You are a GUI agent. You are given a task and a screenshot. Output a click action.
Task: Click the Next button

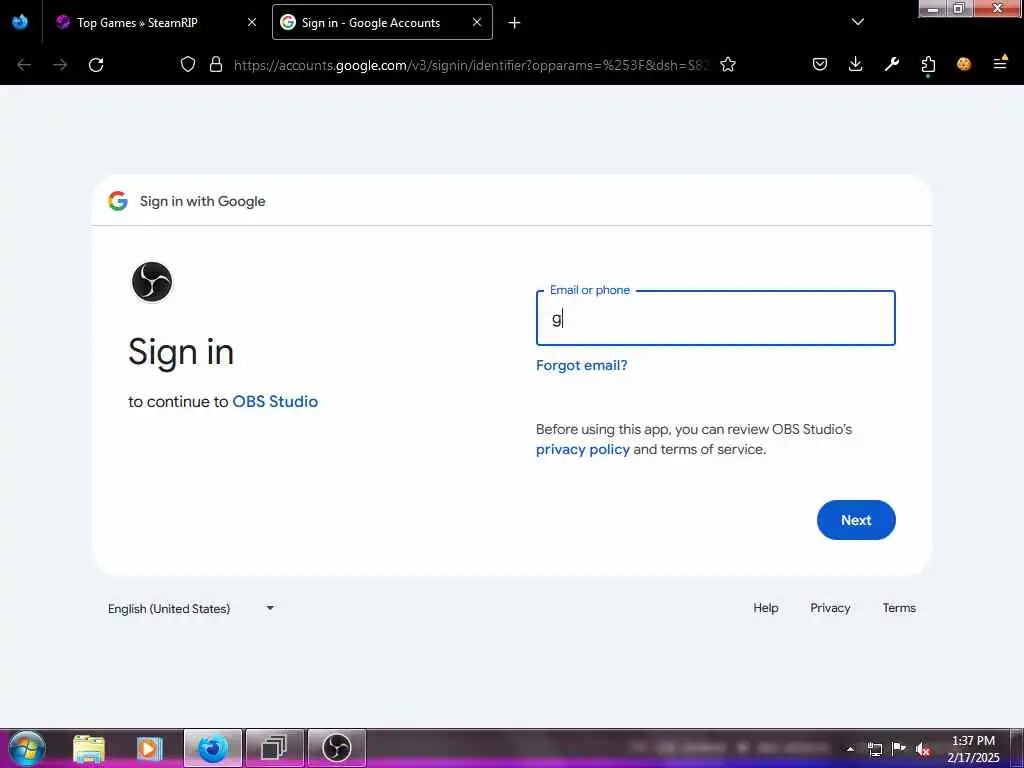pyautogui.click(x=856, y=520)
